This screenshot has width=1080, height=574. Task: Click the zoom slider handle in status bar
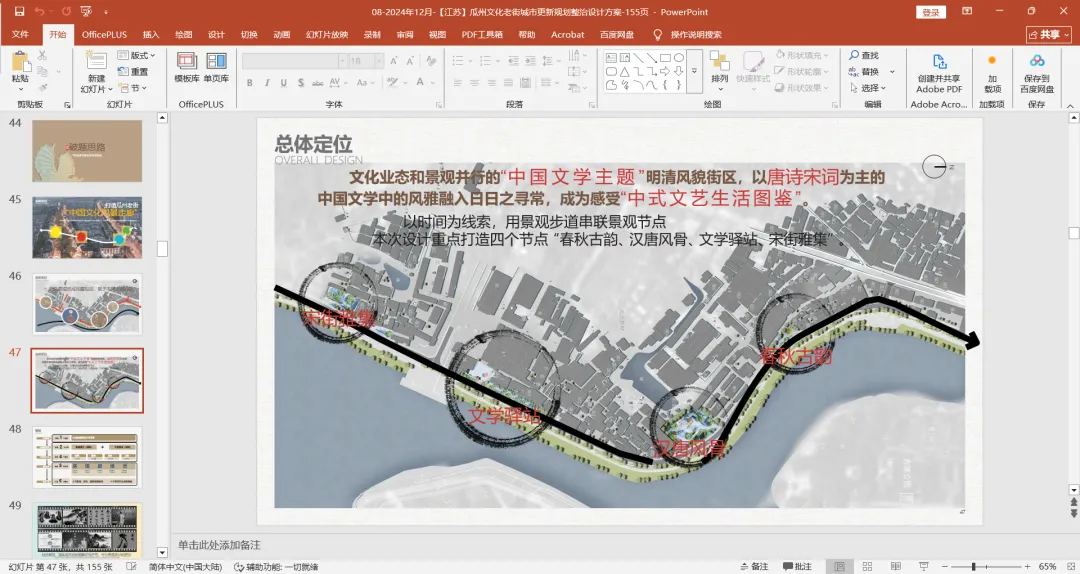pos(973,566)
